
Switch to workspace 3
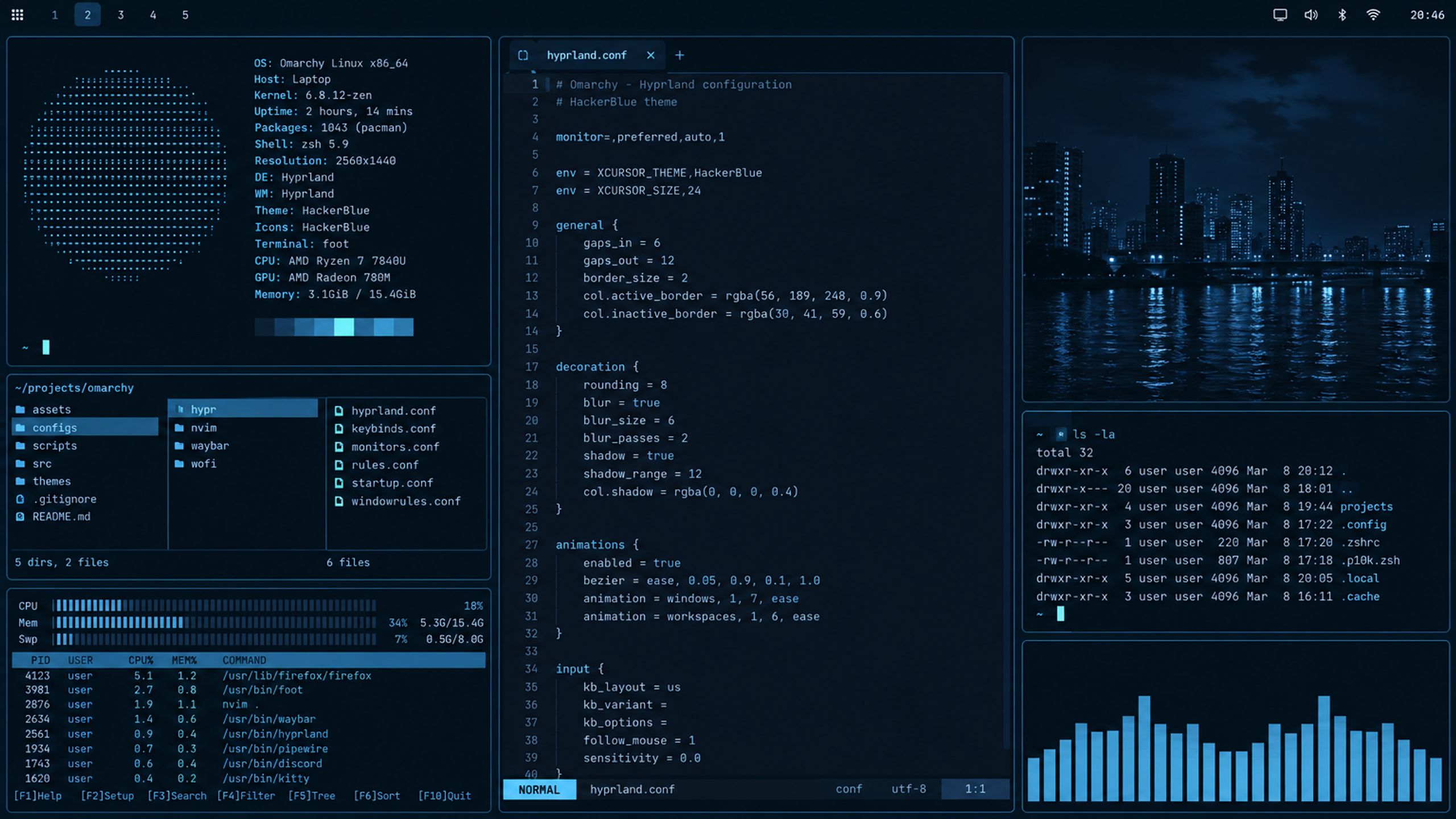pyautogui.click(x=121, y=15)
